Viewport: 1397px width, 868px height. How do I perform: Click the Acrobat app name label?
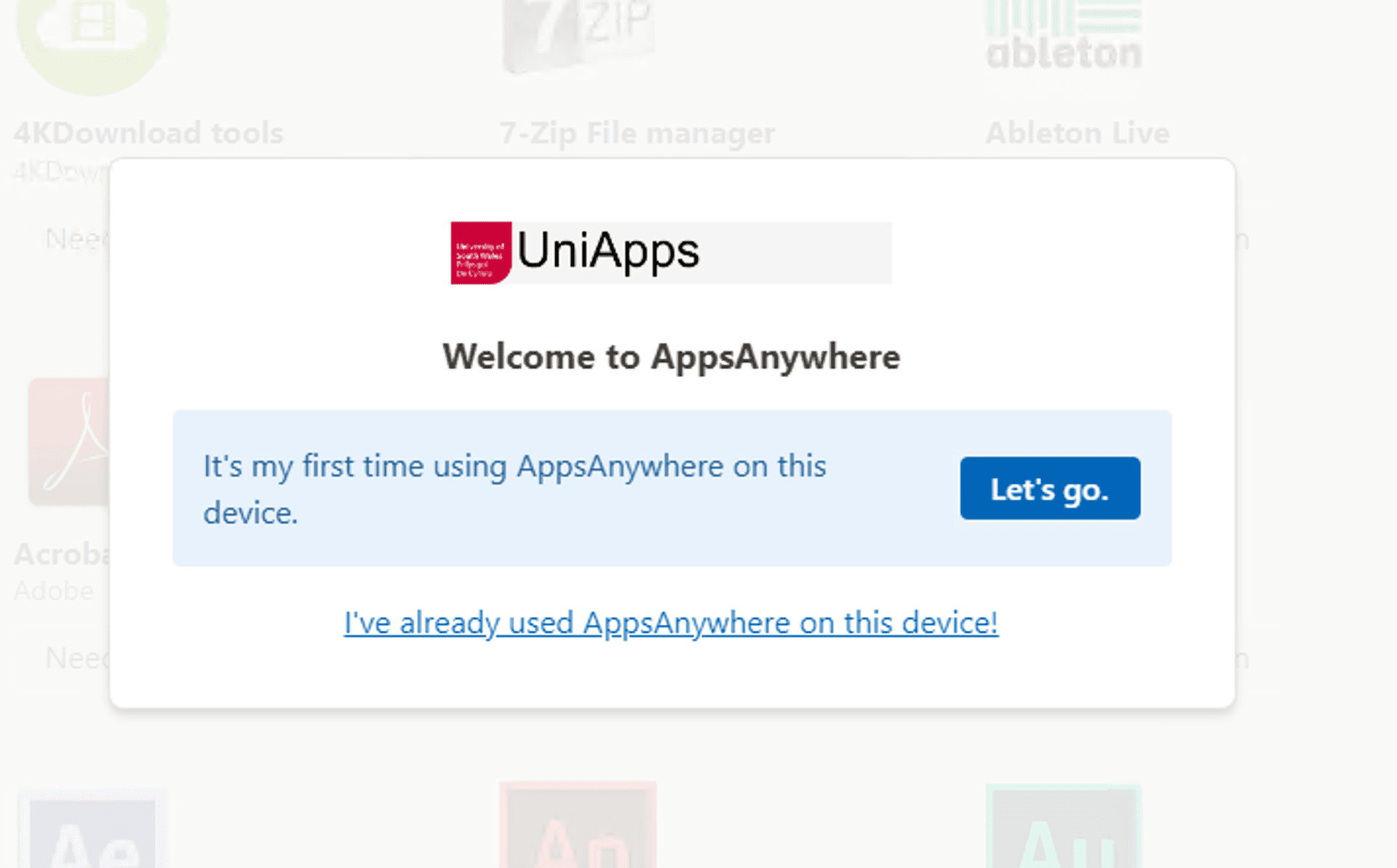pos(63,554)
